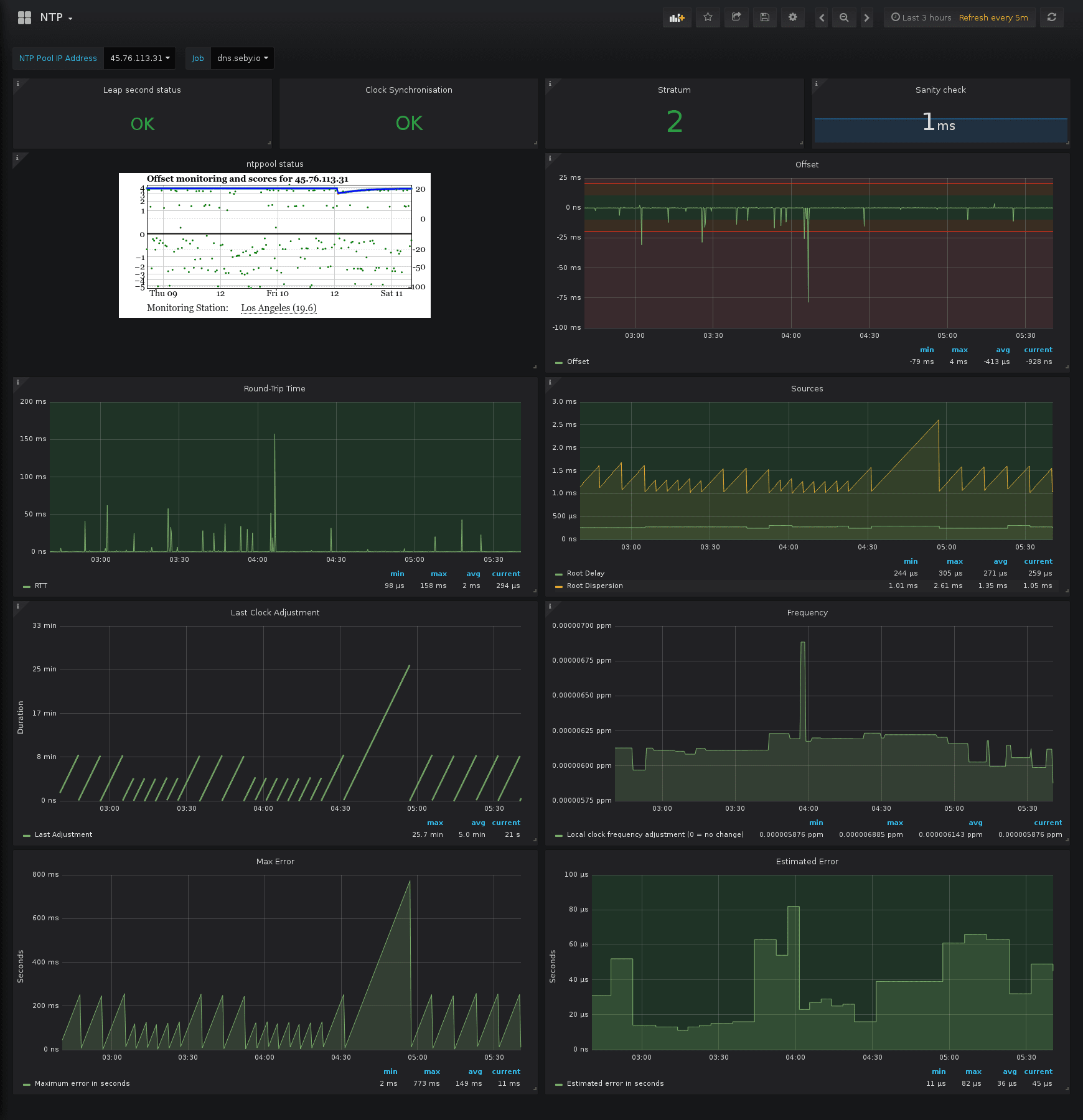
Task: Shift time range forward with right arrow
Action: click(x=866, y=17)
